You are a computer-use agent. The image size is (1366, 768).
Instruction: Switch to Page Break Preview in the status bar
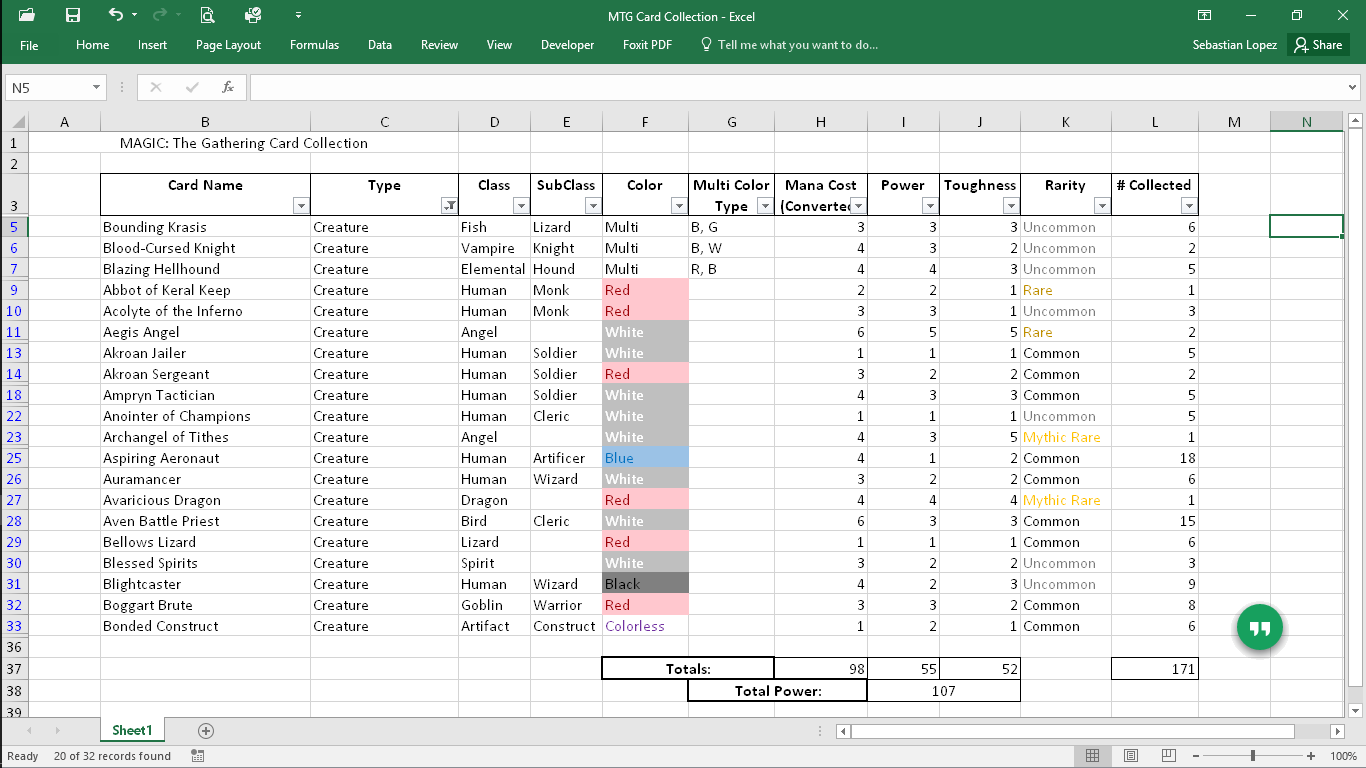pyautogui.click(x=1169, y=756)
